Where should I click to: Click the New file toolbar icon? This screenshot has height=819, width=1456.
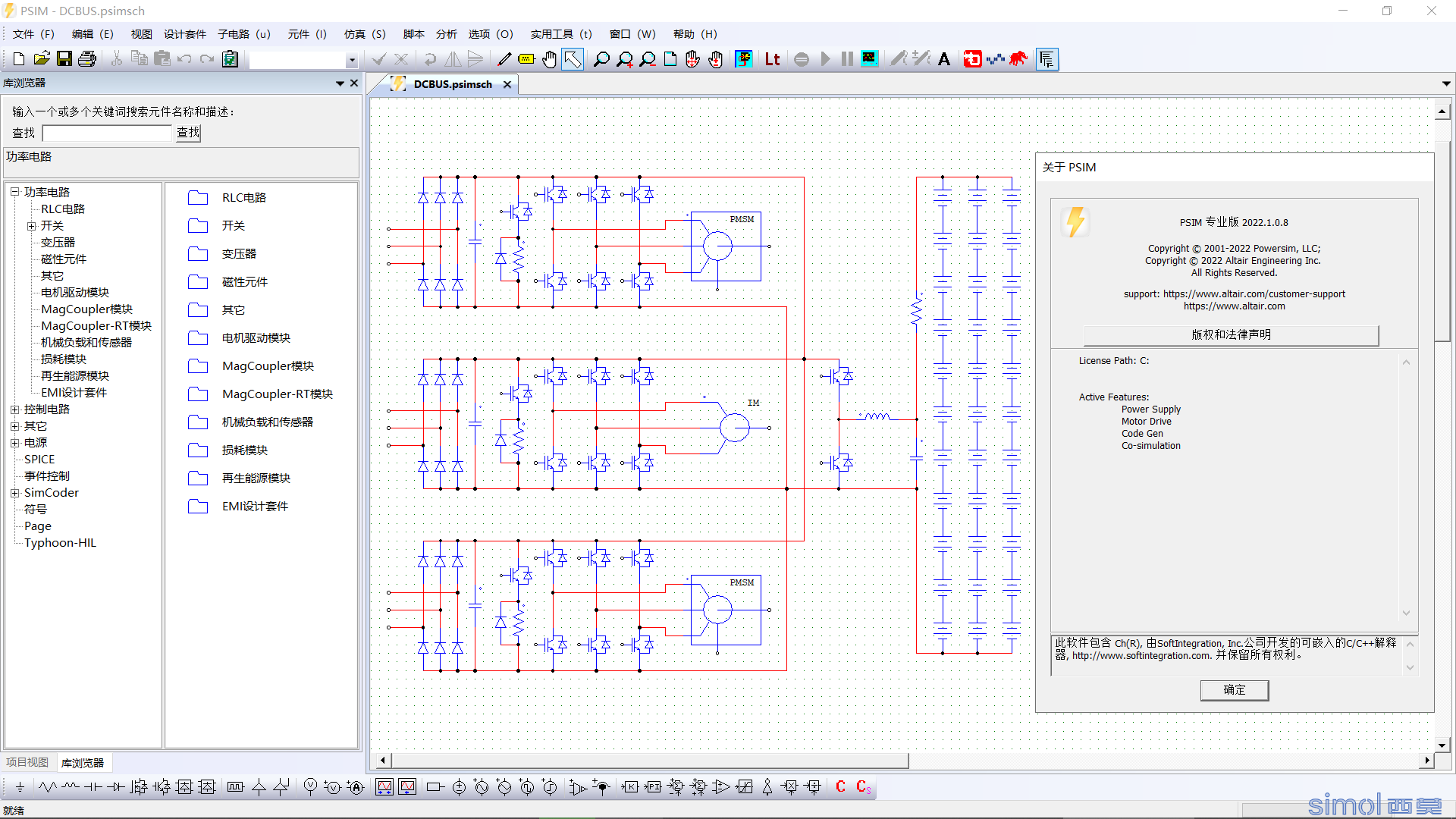tap(19, 59)
